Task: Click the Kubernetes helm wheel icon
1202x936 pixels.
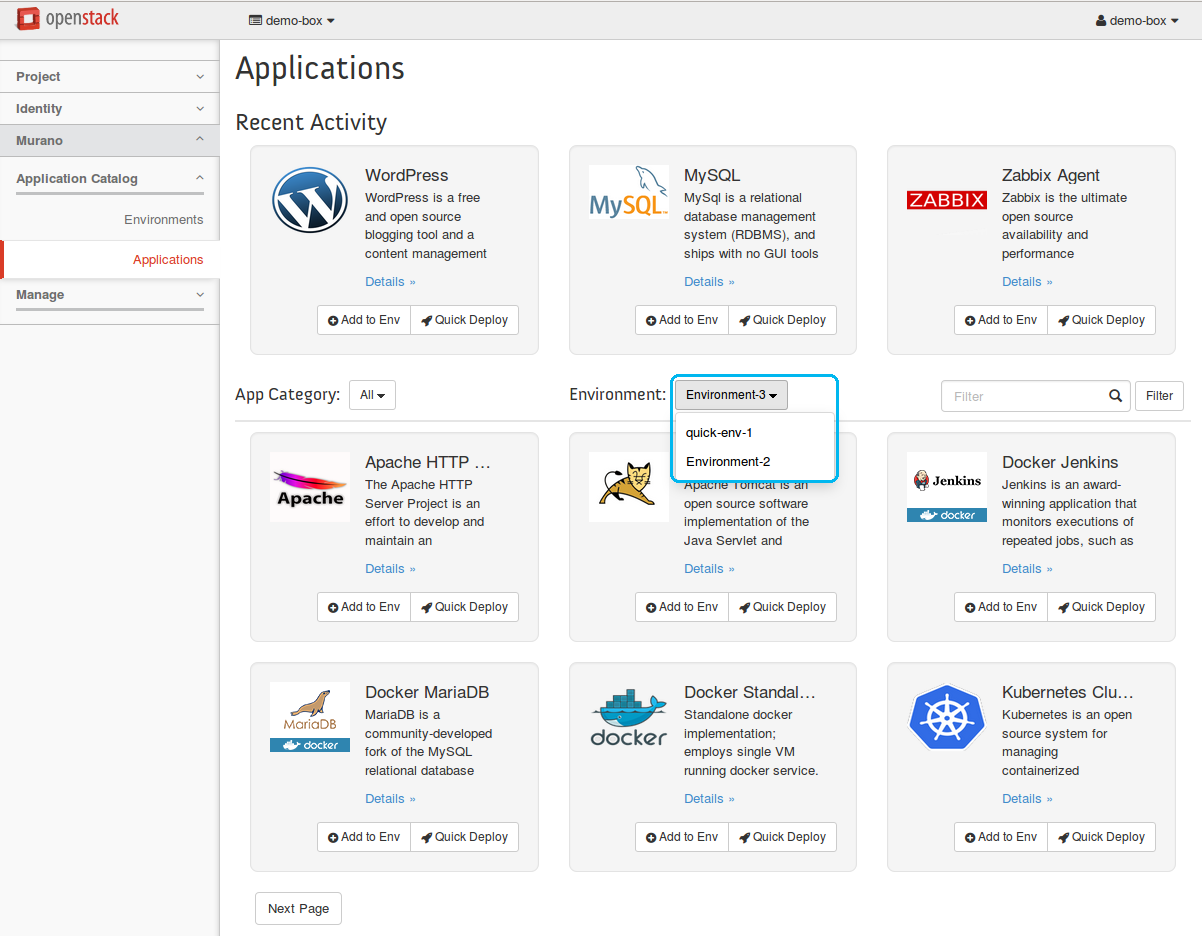Action: coord(946,717)
